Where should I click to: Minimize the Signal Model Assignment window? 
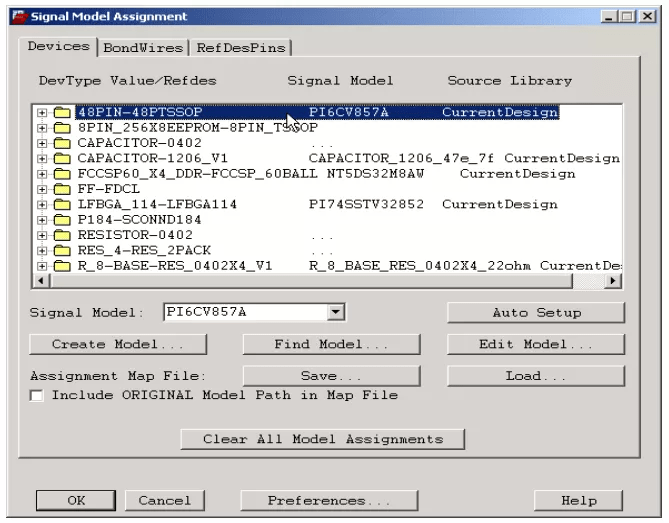(x=609, y=17)
